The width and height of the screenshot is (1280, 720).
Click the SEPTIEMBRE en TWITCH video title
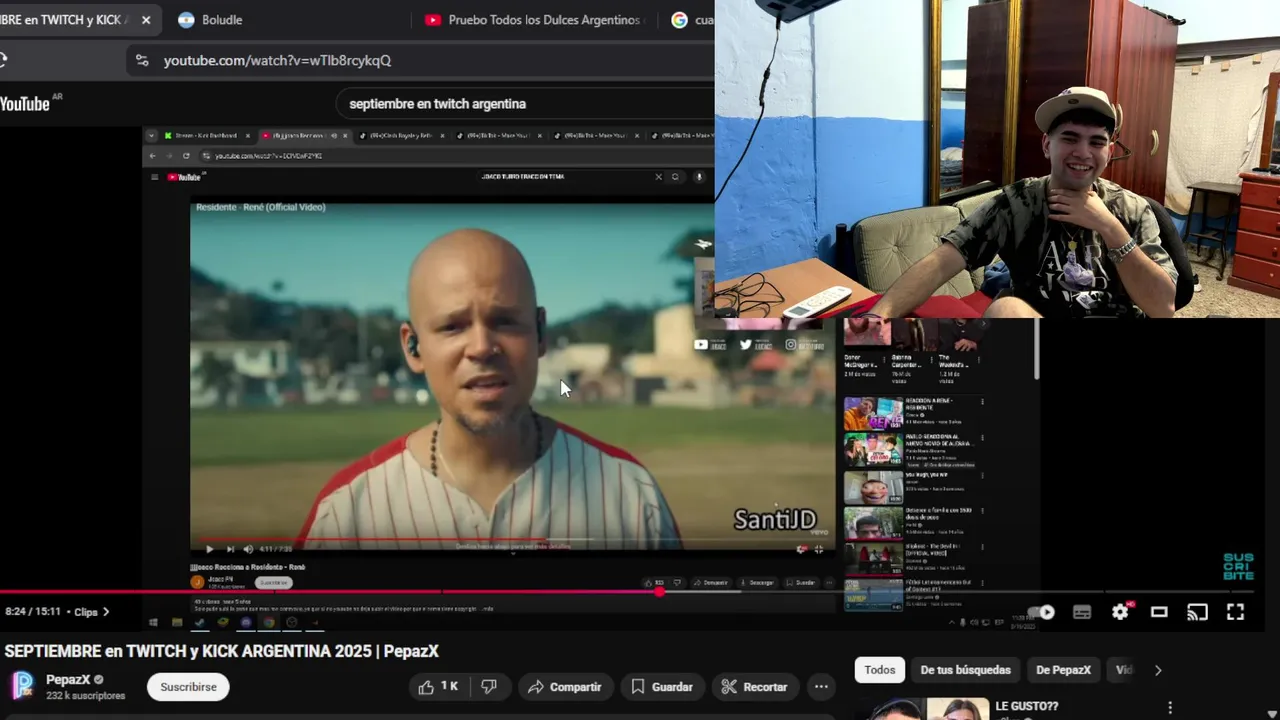pyautogui.click(x=221, y=651)
